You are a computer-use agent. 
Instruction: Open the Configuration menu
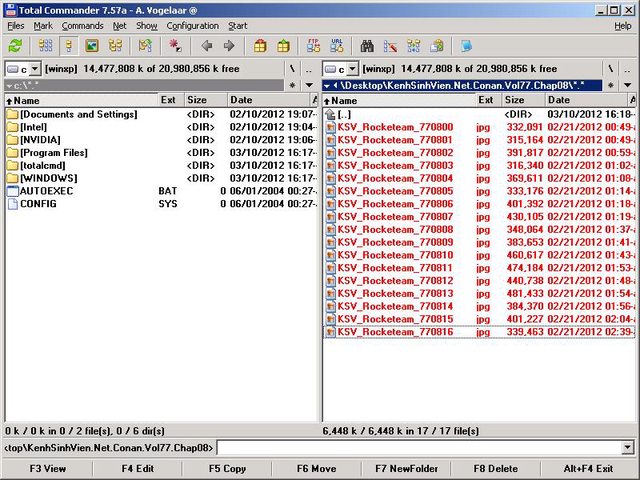(x=193, y=26)
